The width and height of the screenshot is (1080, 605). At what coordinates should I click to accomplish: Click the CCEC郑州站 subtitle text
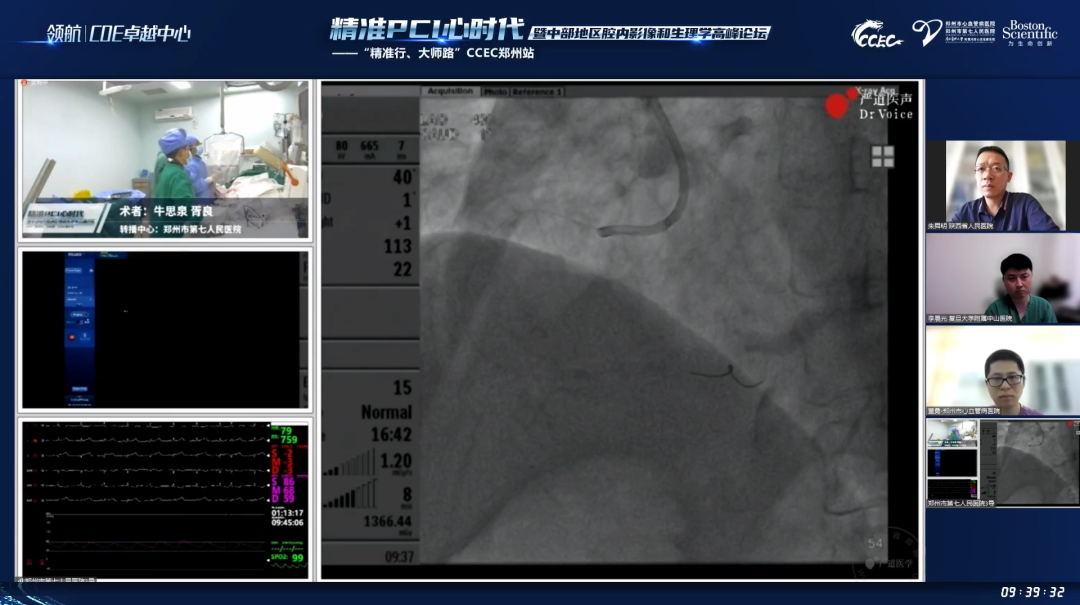click(x=500, y=53)
